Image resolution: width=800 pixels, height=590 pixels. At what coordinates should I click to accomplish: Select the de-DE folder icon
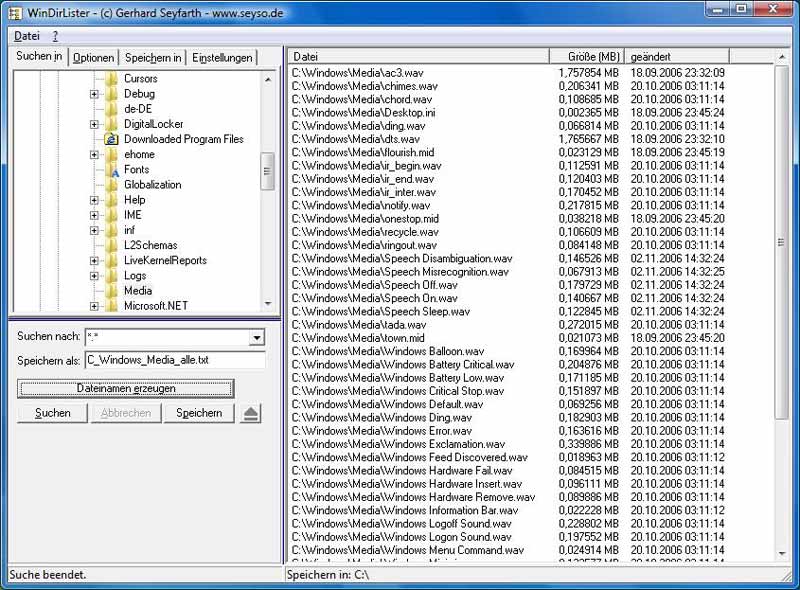tap(112, 109)
